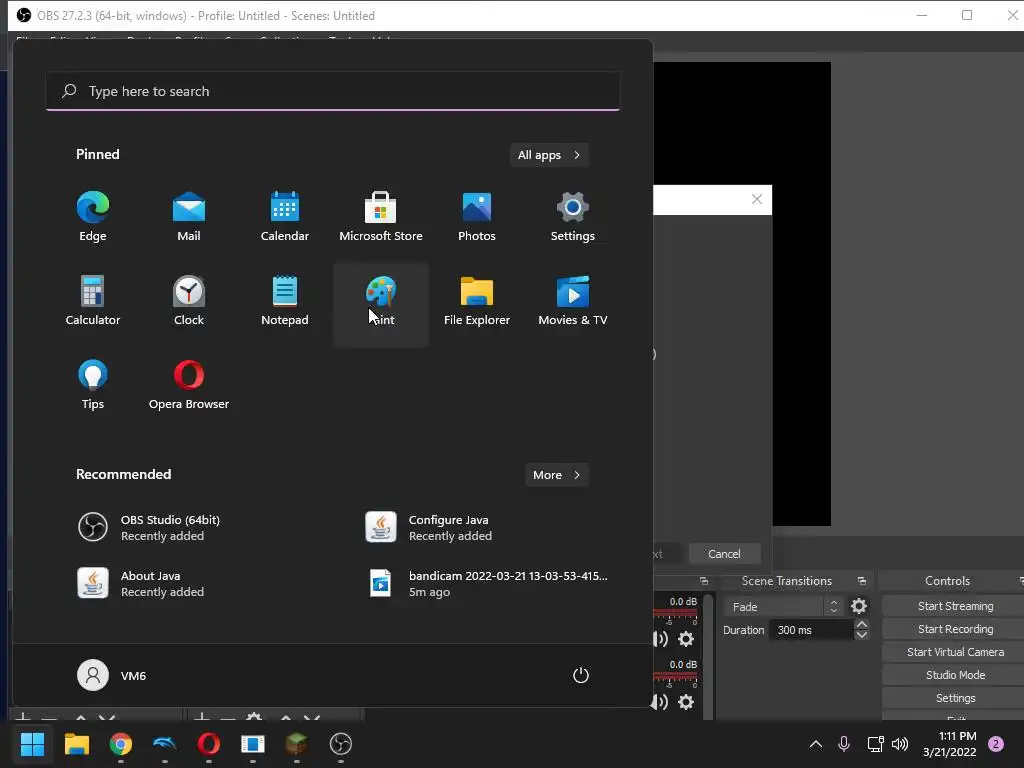Mute the lower audio mixer channel
Viewport: 1024px width, 768px height.
pos(660,702)
